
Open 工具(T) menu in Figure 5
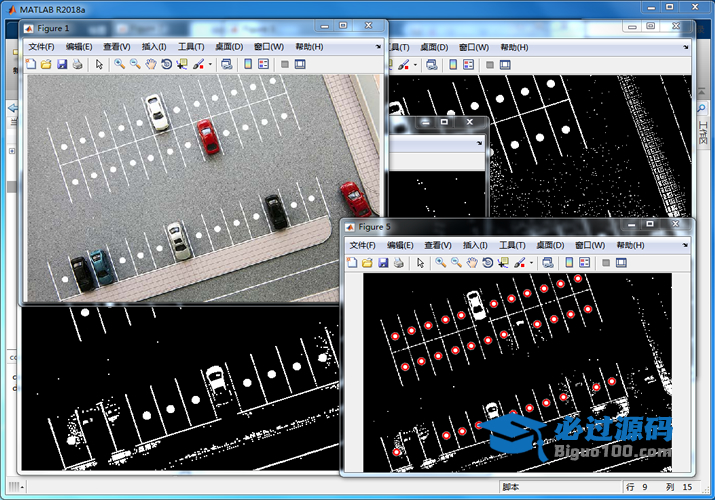click(512, 245)
